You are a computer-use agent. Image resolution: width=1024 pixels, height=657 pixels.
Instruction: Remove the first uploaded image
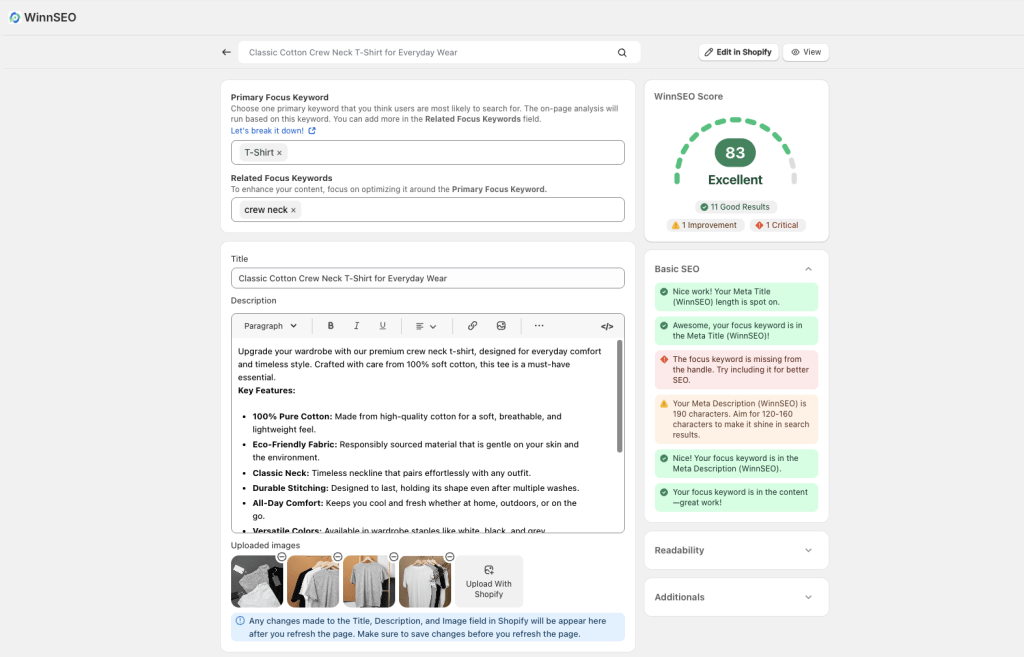[x=281, y=556]
